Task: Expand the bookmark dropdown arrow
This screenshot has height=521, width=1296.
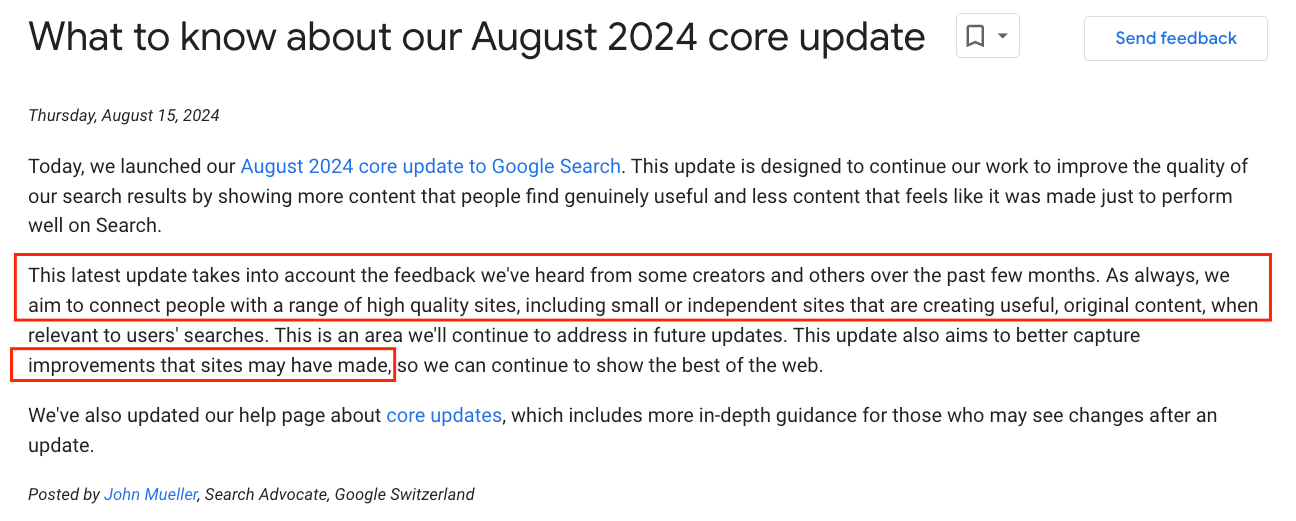Action: pos(1003,37)
